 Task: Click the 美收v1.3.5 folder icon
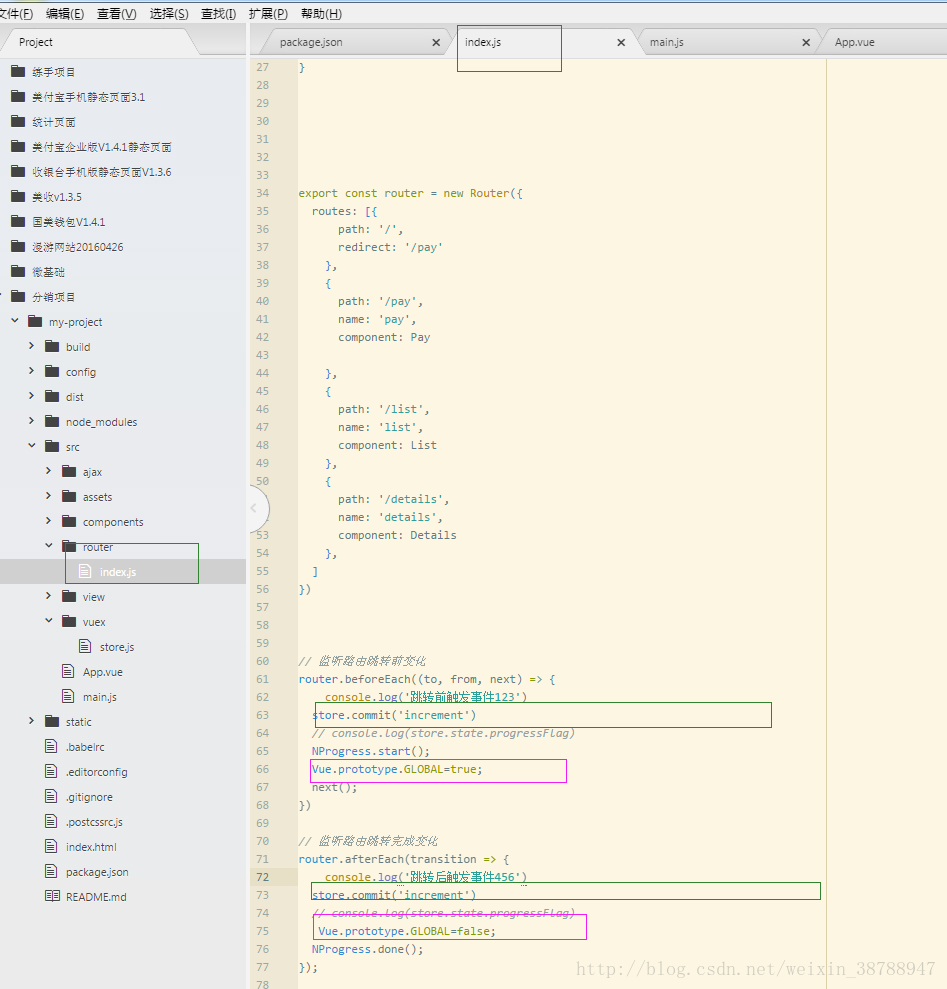tap(18, 196)
